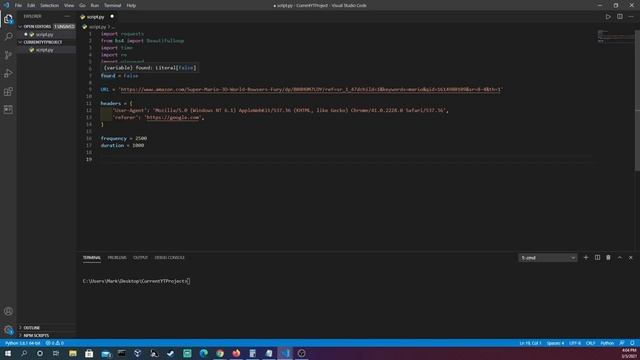The image size is (640, 360).
Task: Change the Spaces: 4 indentation setting
Action: (556, 343)
